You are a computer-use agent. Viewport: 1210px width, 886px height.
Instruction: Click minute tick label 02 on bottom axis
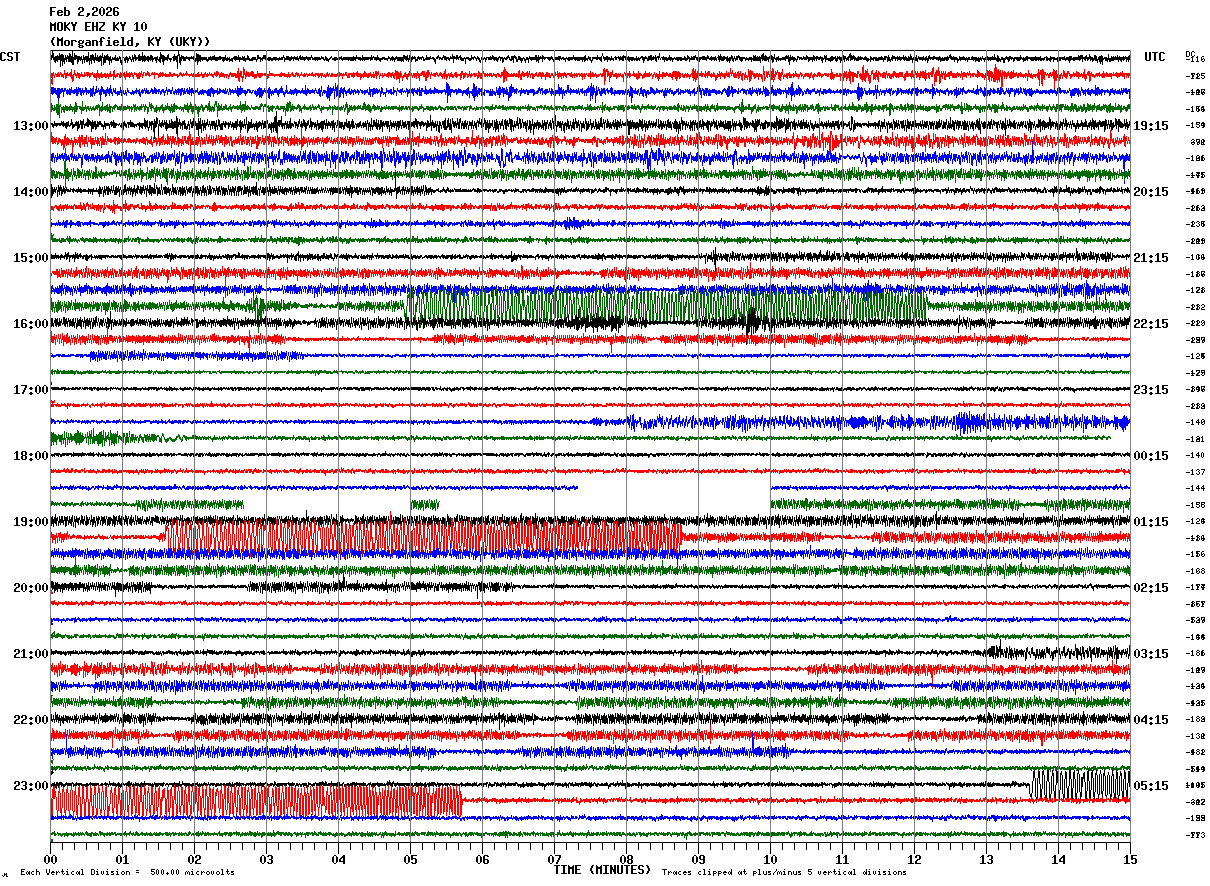(x=194, y=859)
